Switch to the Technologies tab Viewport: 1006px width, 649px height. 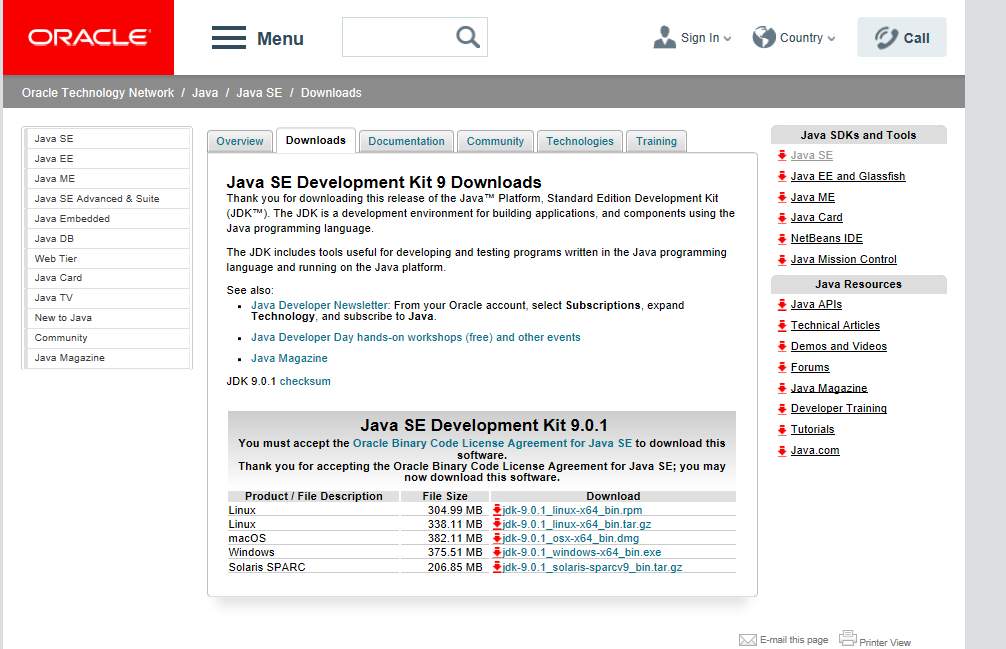(580, 141)
